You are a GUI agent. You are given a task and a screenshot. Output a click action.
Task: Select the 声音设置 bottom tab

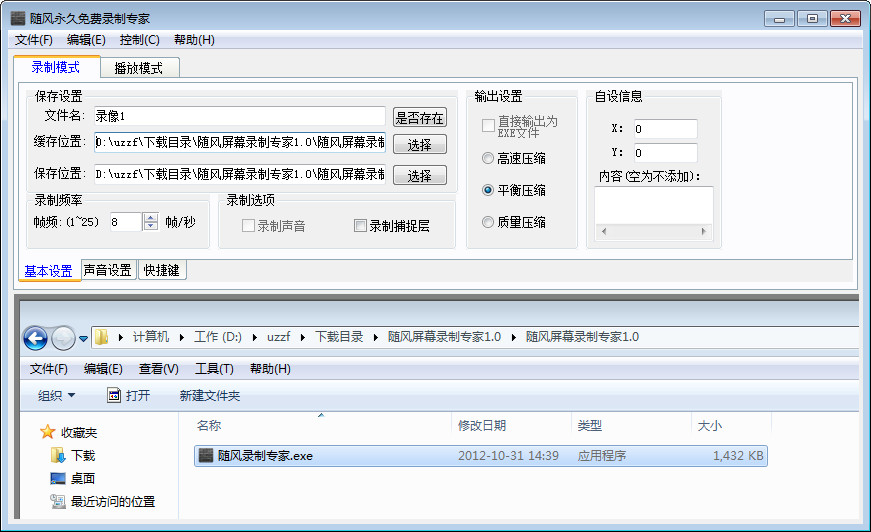click(108, 270)
